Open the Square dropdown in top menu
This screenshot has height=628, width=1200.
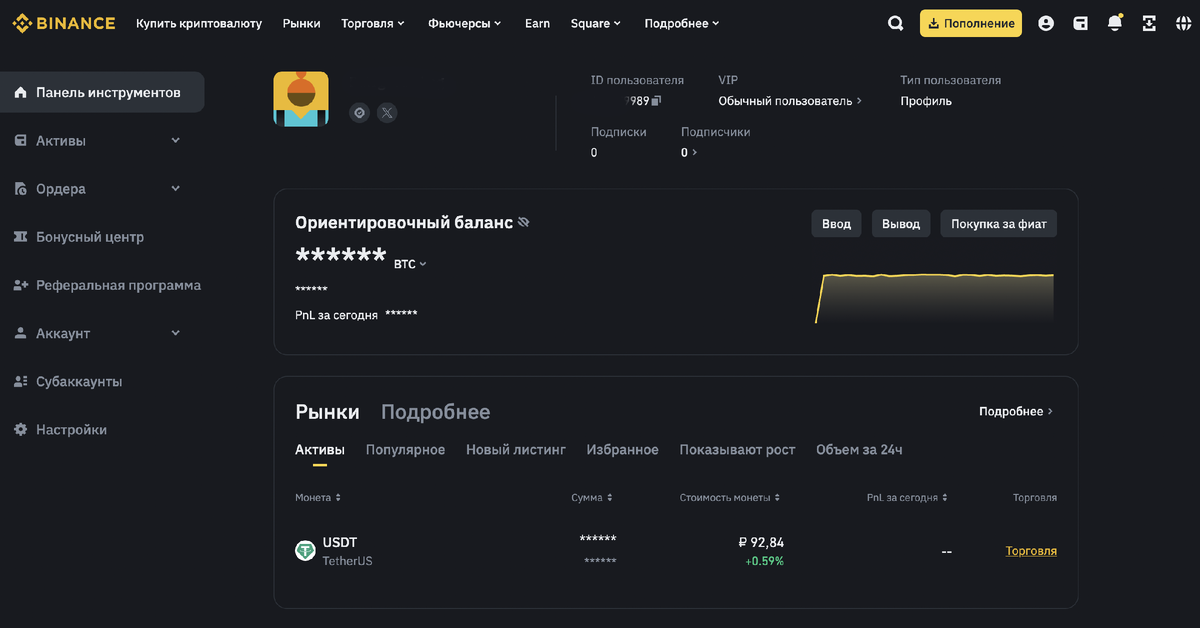click(596, 23)
